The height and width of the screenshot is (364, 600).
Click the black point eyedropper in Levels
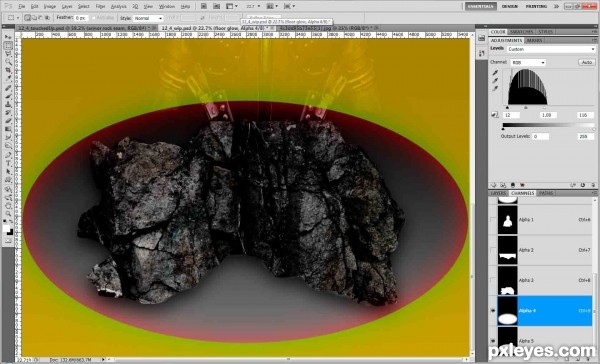point(496,72)
